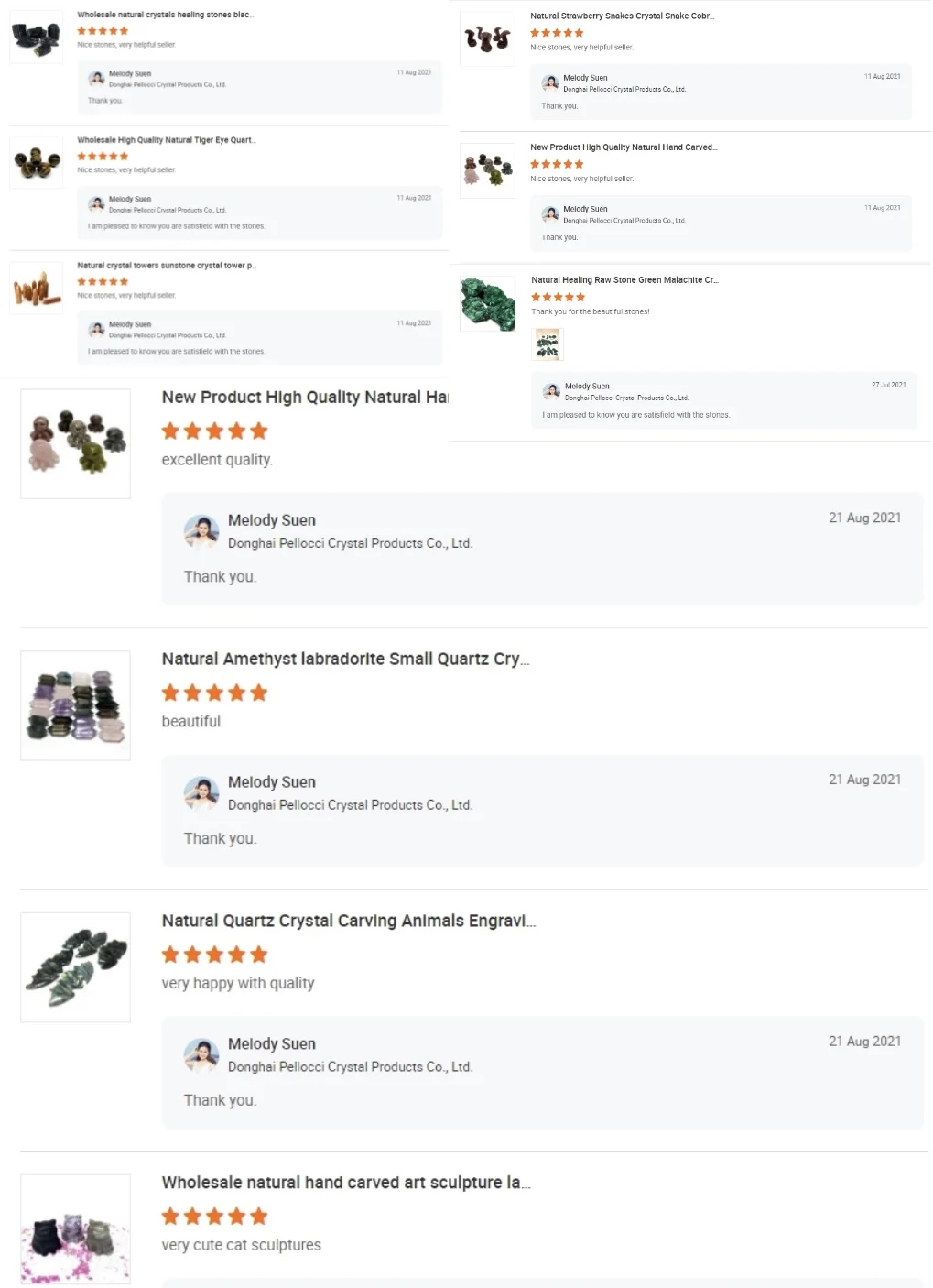Enlarge the buyer's photo in the malachite review

(548, 344)
